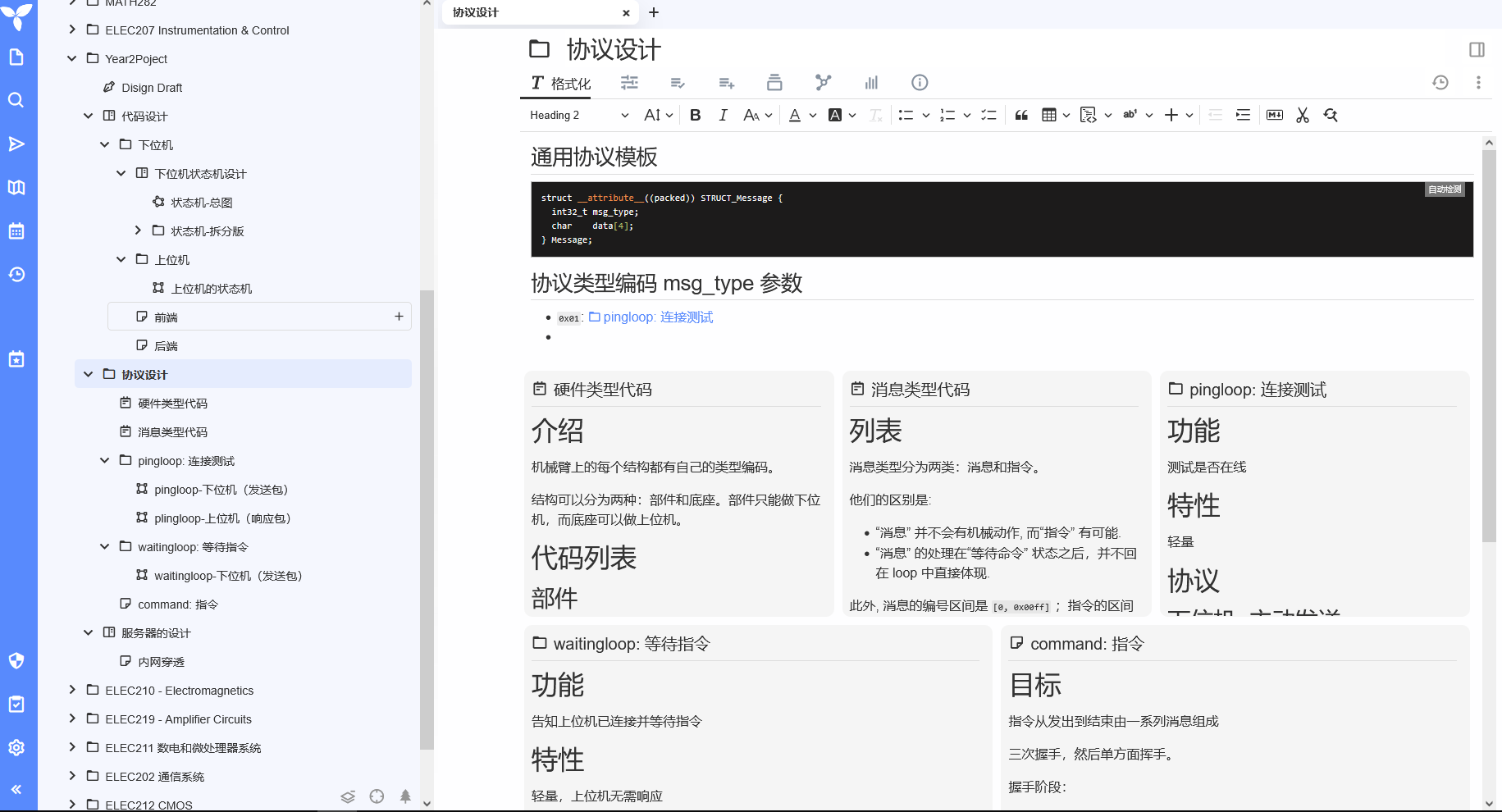This screenshot has width=1502, height=812.
Task: Select the 格式化 ribbon tab
Action: pos(561,83)
